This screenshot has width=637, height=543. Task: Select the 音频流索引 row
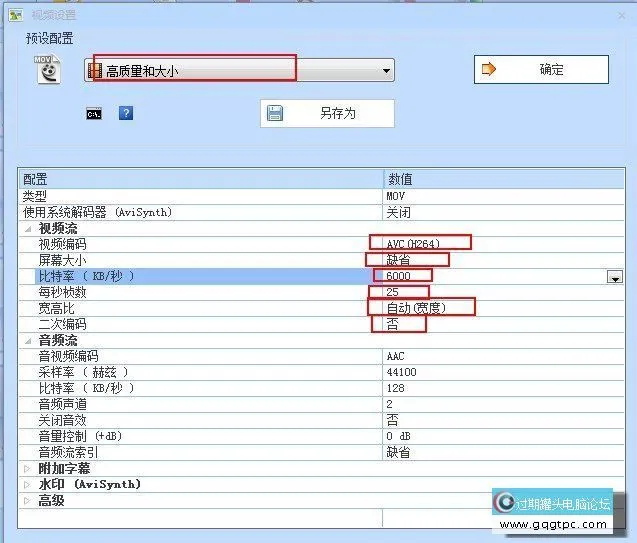tap(321, 452)
